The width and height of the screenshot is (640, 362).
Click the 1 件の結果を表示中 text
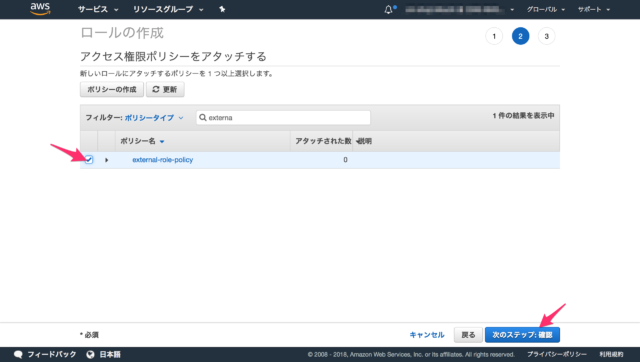tap(523, 116)
